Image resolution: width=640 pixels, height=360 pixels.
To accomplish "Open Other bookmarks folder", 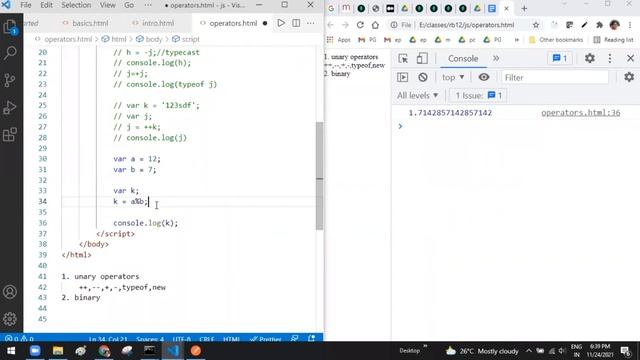I will point(556,40).
